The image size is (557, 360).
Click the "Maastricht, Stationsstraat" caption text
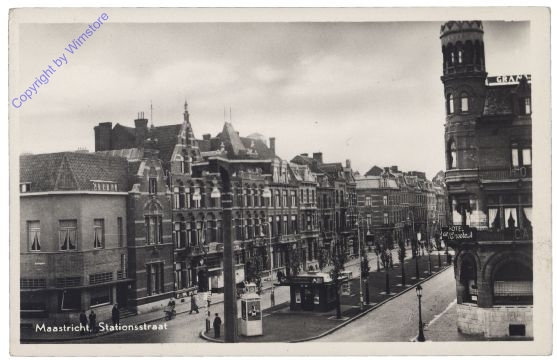[101, 327]
